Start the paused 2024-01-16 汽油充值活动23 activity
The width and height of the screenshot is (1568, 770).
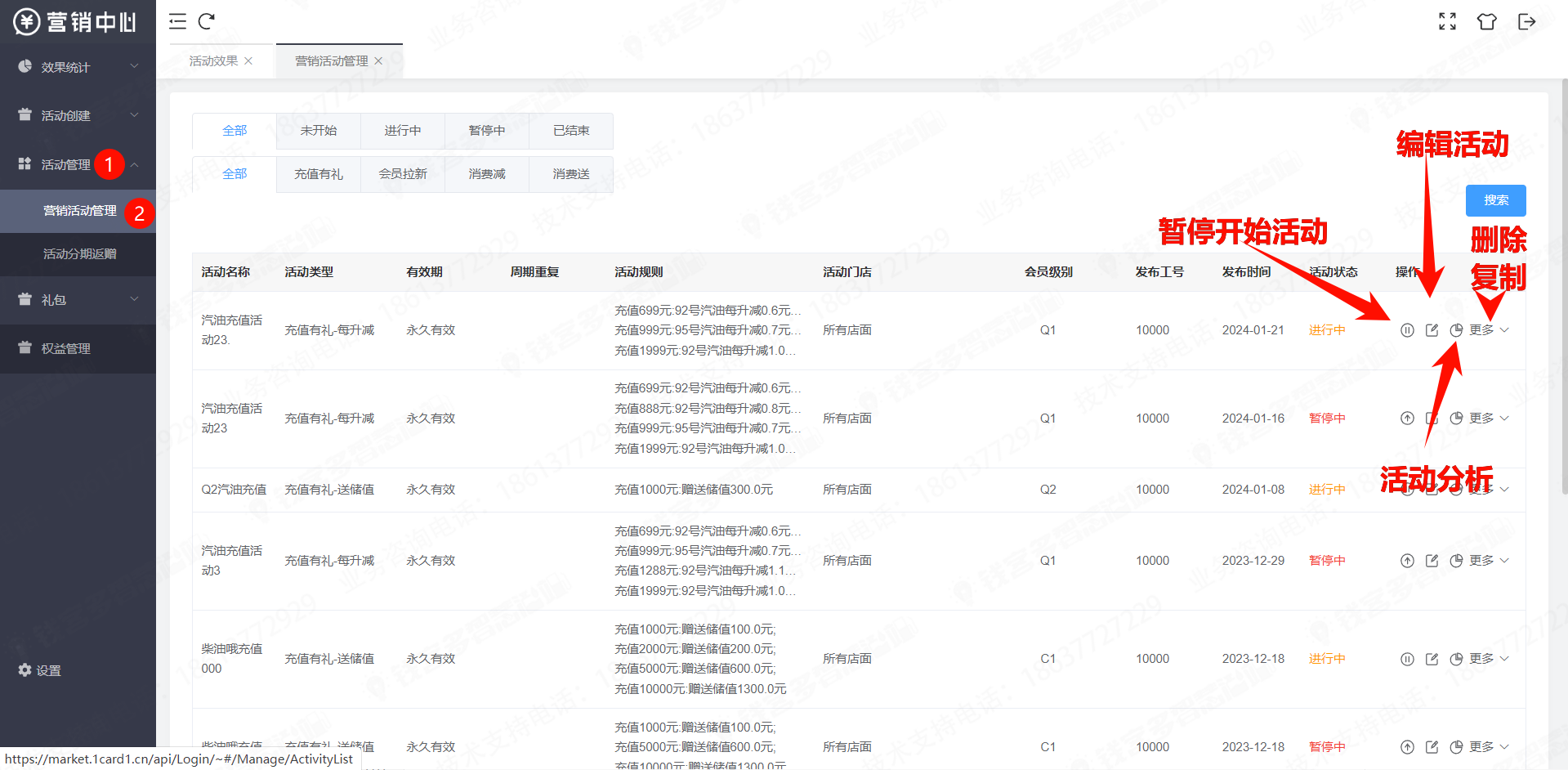pyautogui.click(x=1407, y=419)
